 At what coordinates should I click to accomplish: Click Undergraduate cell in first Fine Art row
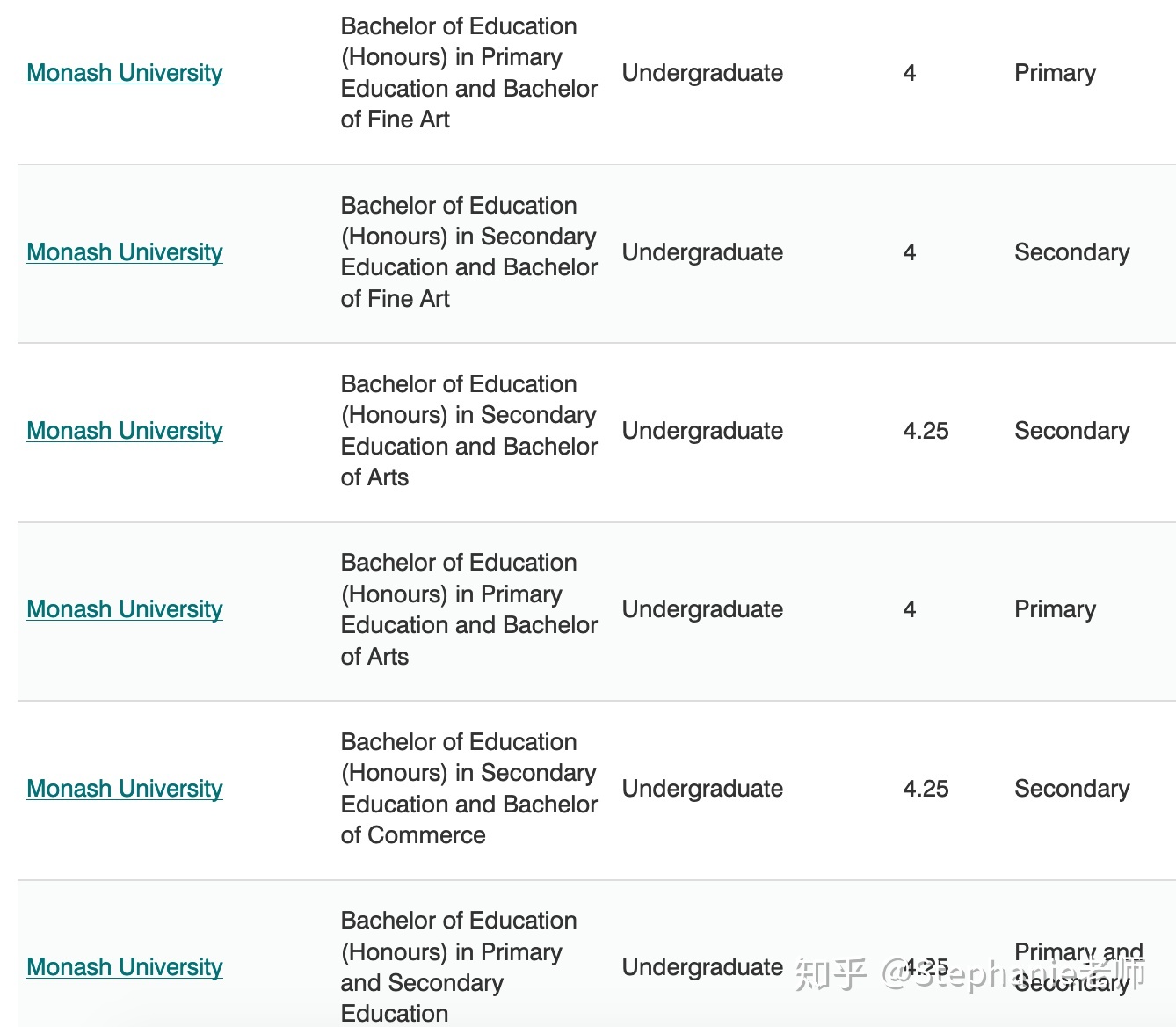[x=702, y=73]
